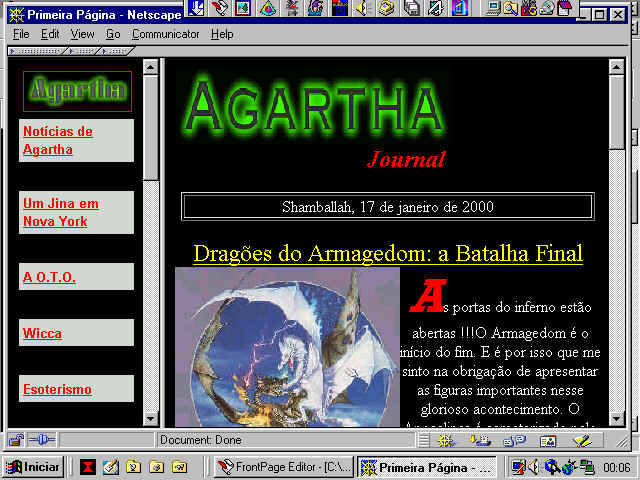This screenshot has height=480, width=640.
Task: Click the small Agartha logo in sidebar
Action: click(x=77, y=91)
